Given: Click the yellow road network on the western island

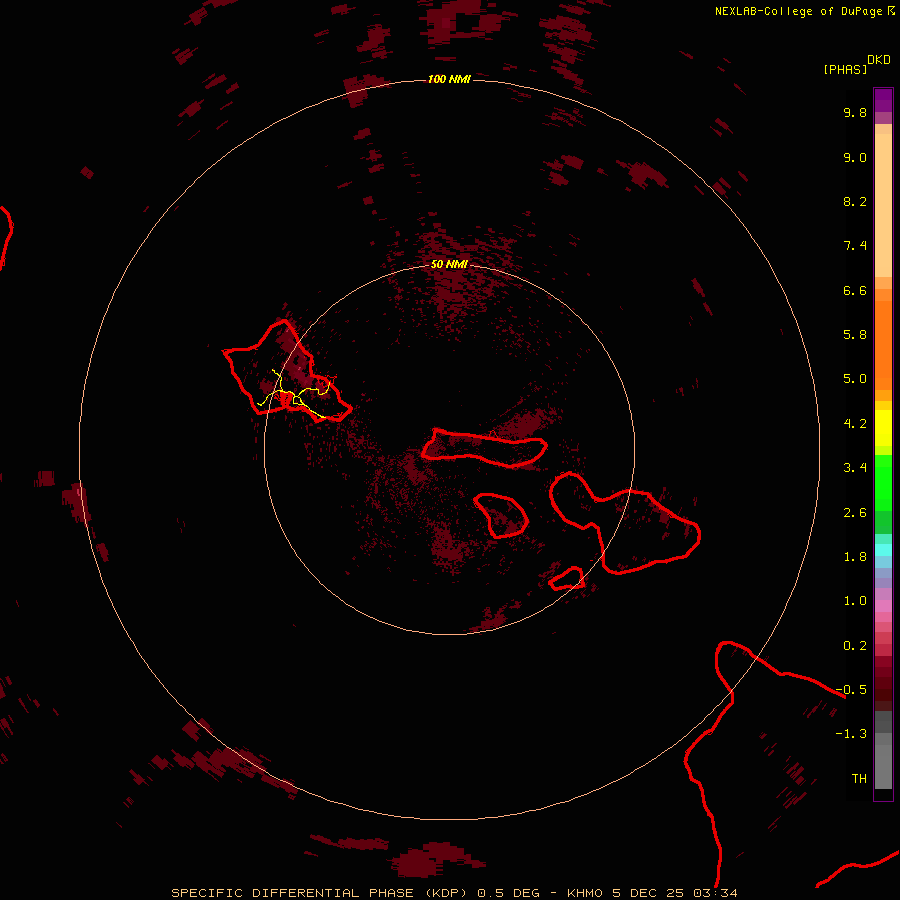Looking at the screenshot, I should (x=294, y=395).
